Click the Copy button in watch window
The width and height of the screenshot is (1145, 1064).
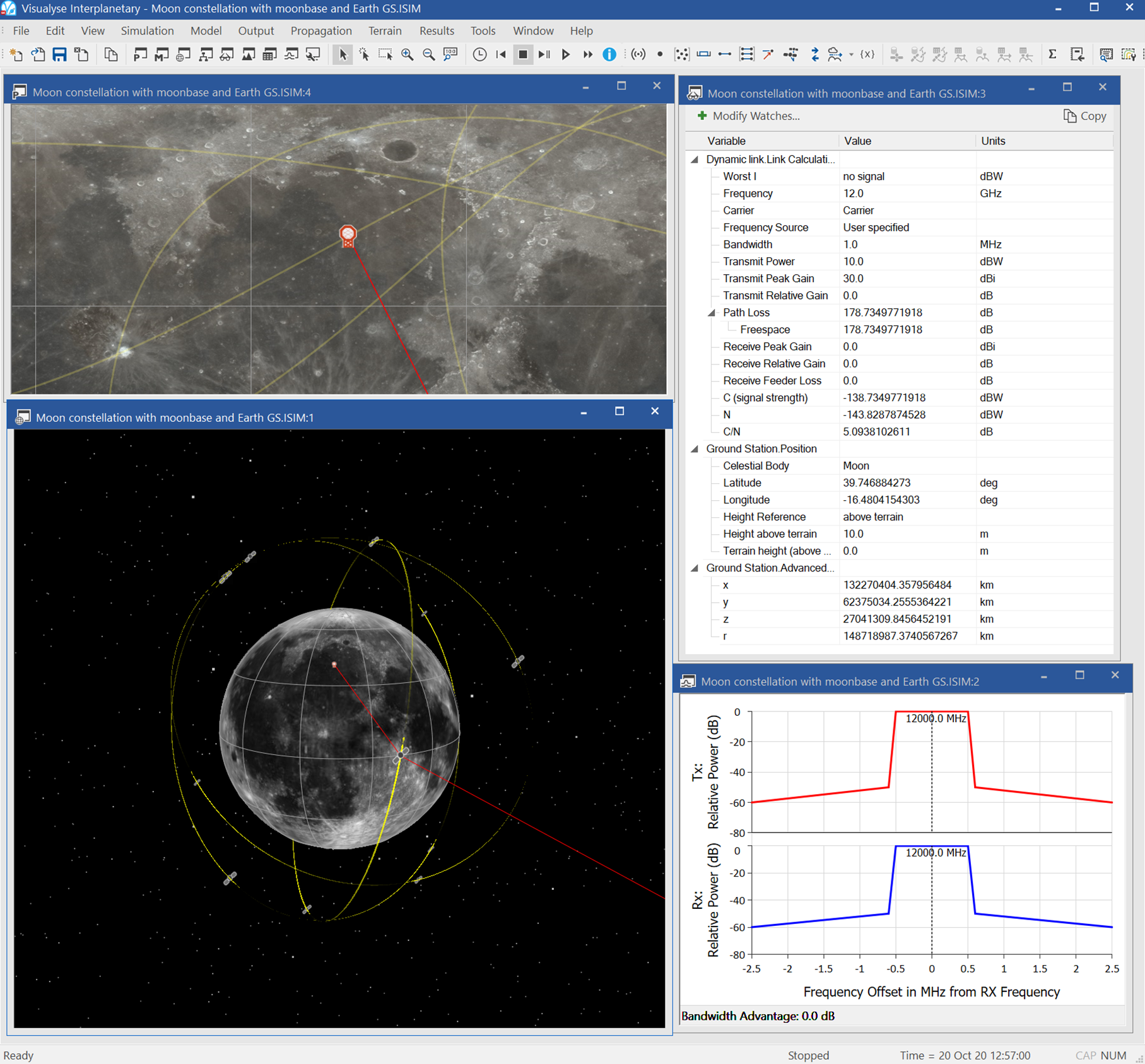(x=1085, y=116)
